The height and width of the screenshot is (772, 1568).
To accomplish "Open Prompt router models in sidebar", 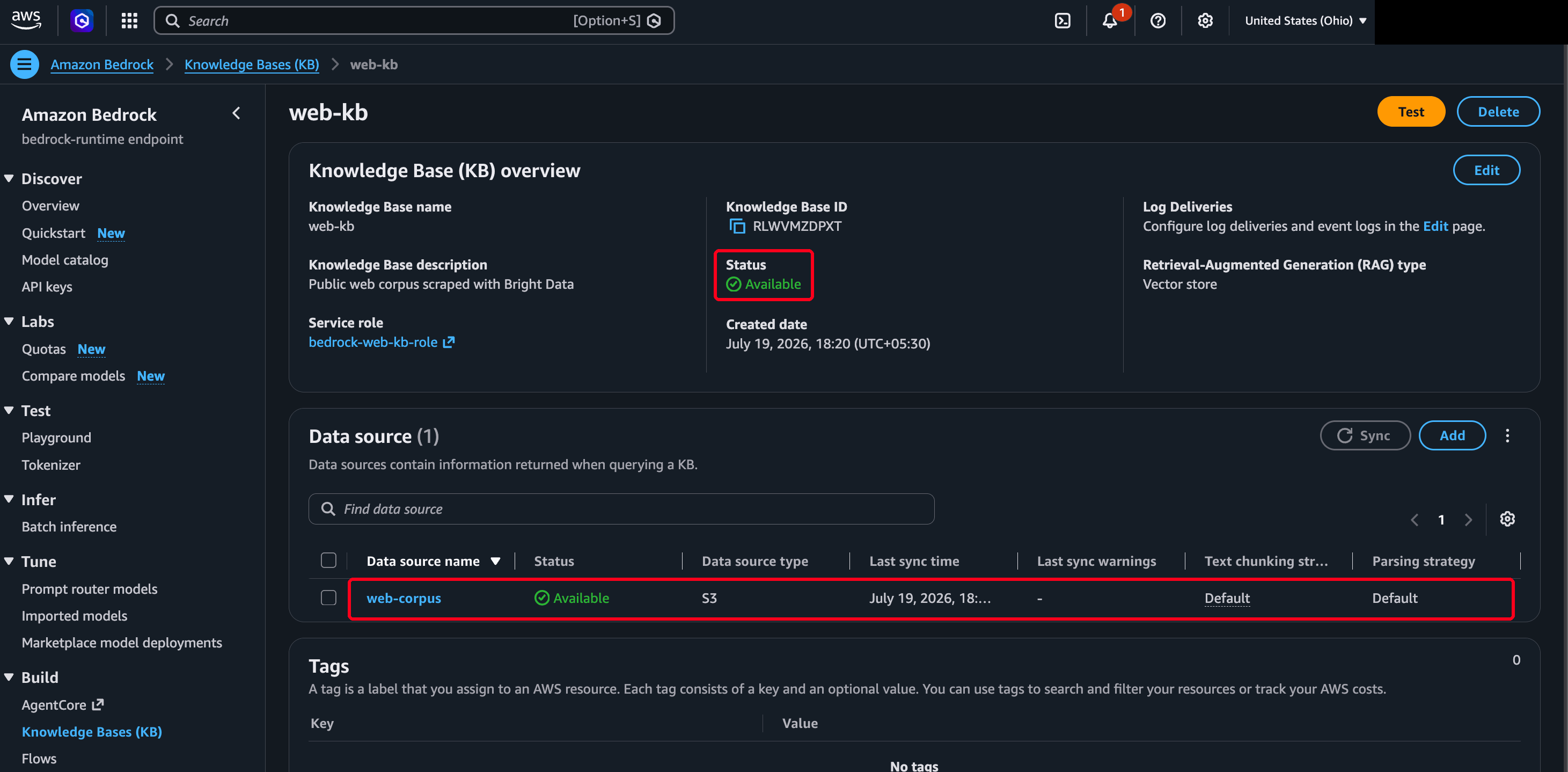I will point(90,589).
